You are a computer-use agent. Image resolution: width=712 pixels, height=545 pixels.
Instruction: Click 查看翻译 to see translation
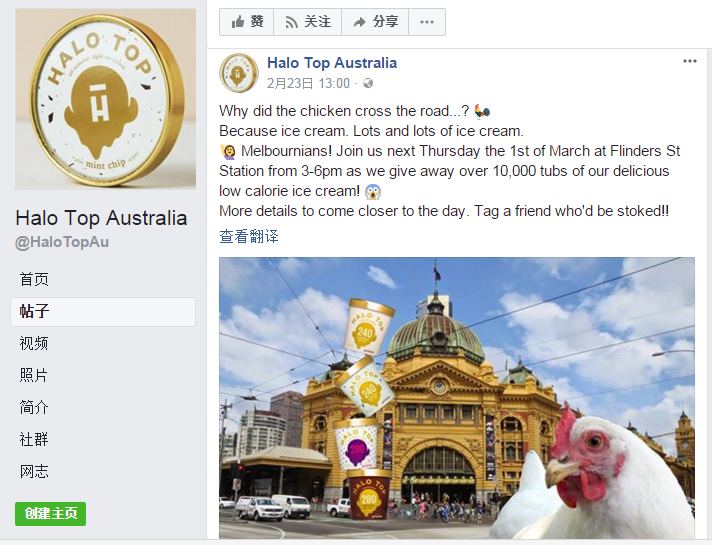pyautogui.click(x=249, y=236)
